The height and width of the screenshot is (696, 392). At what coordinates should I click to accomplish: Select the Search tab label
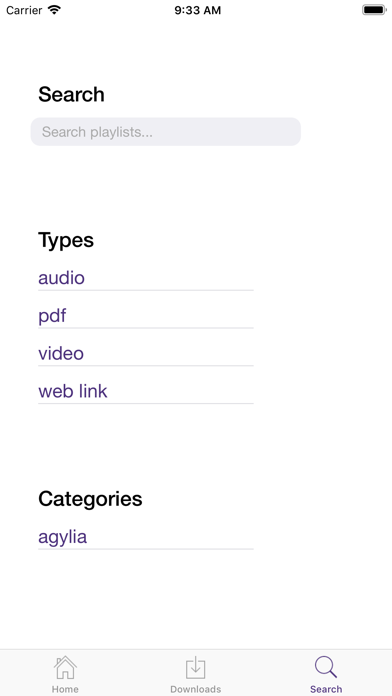tap(326, 689)
